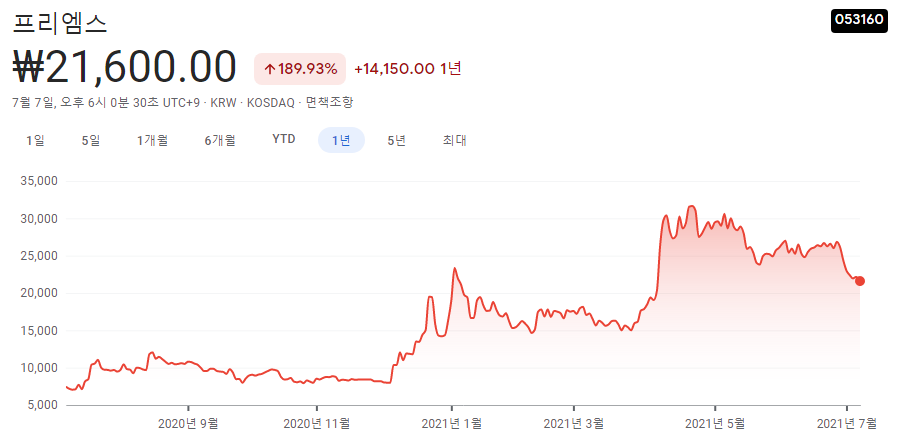Click the 35,000 y-axis label
The width and height of the screenshot is (897, 444).
point(39,181)
